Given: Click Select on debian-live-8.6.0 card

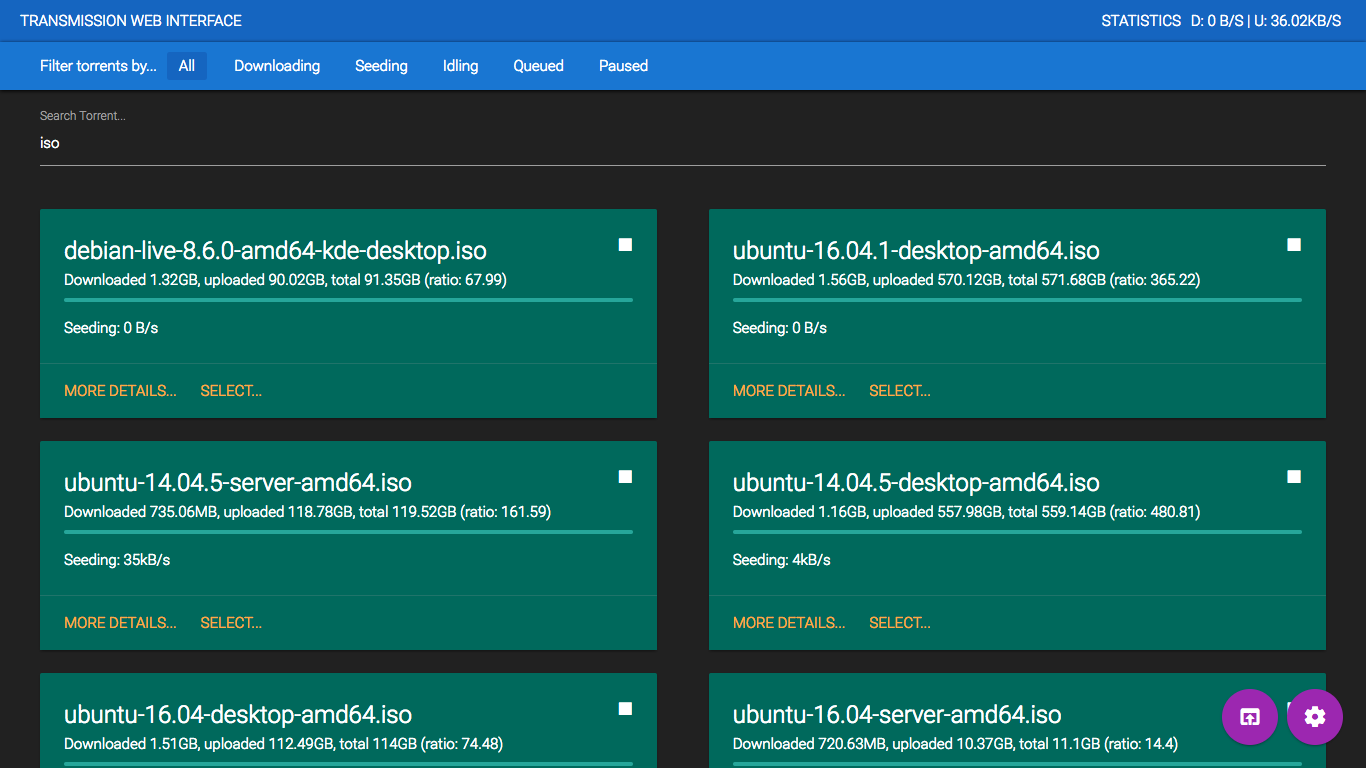Looking at the screenshot, I should (x=231, y=391).
